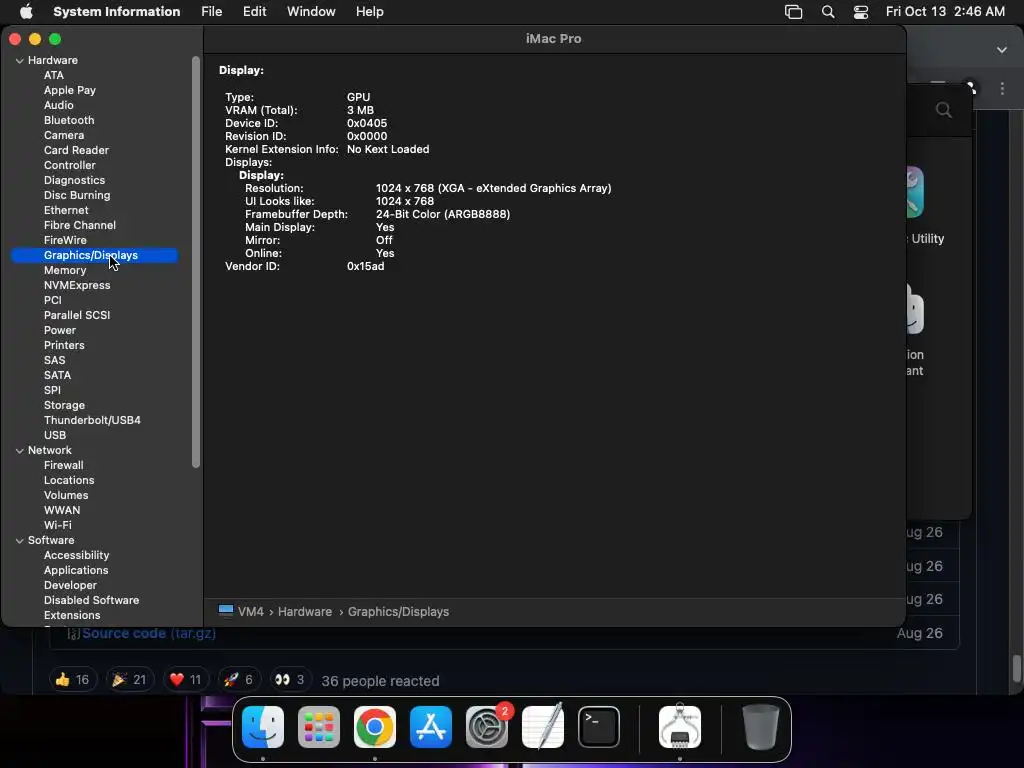This screenshot has height=768, width=1024.
Task: Expand the chevron in background browser window
Action: pos(1002,50)
